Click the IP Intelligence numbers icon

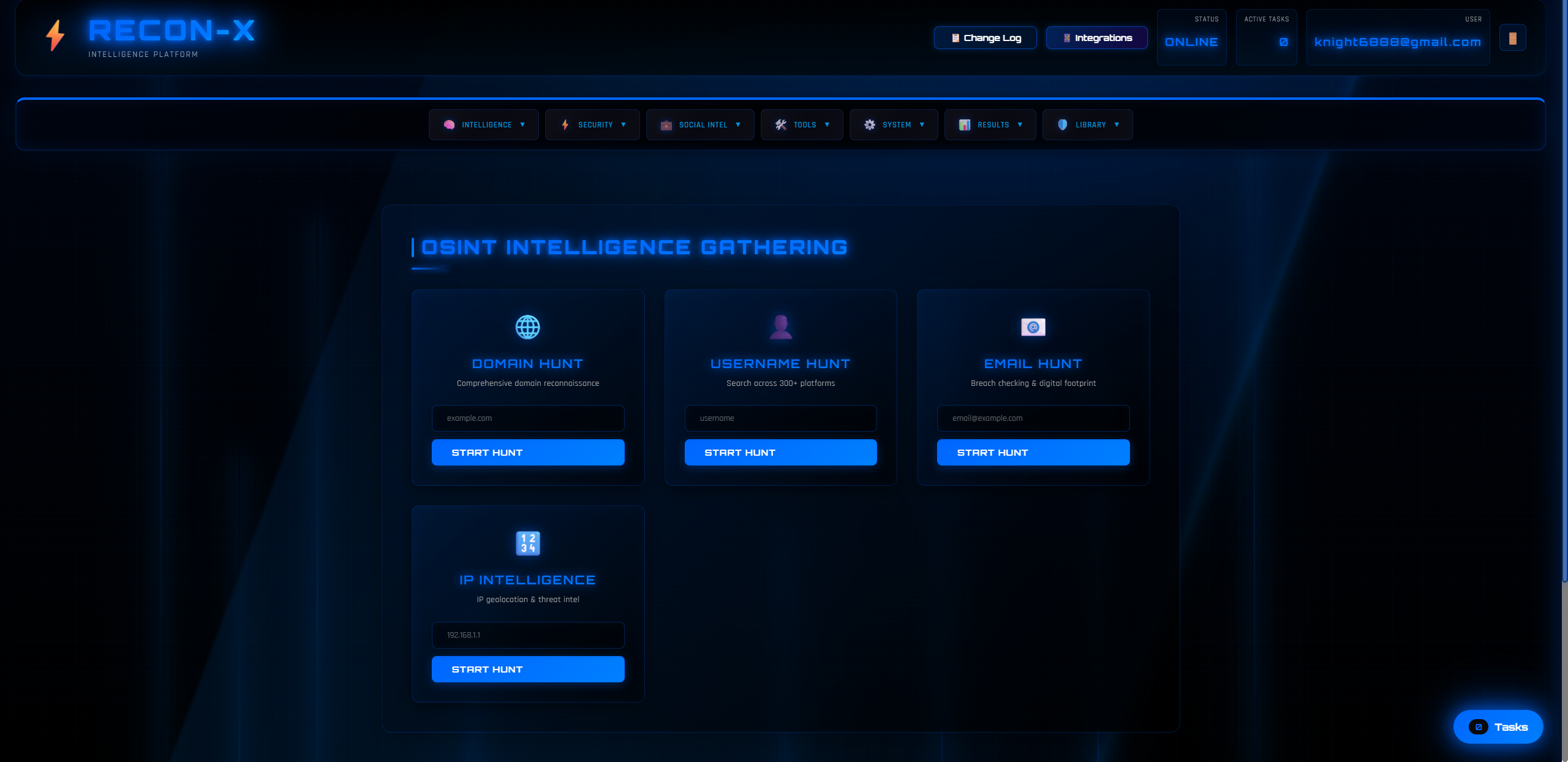(x=527, y=543)
